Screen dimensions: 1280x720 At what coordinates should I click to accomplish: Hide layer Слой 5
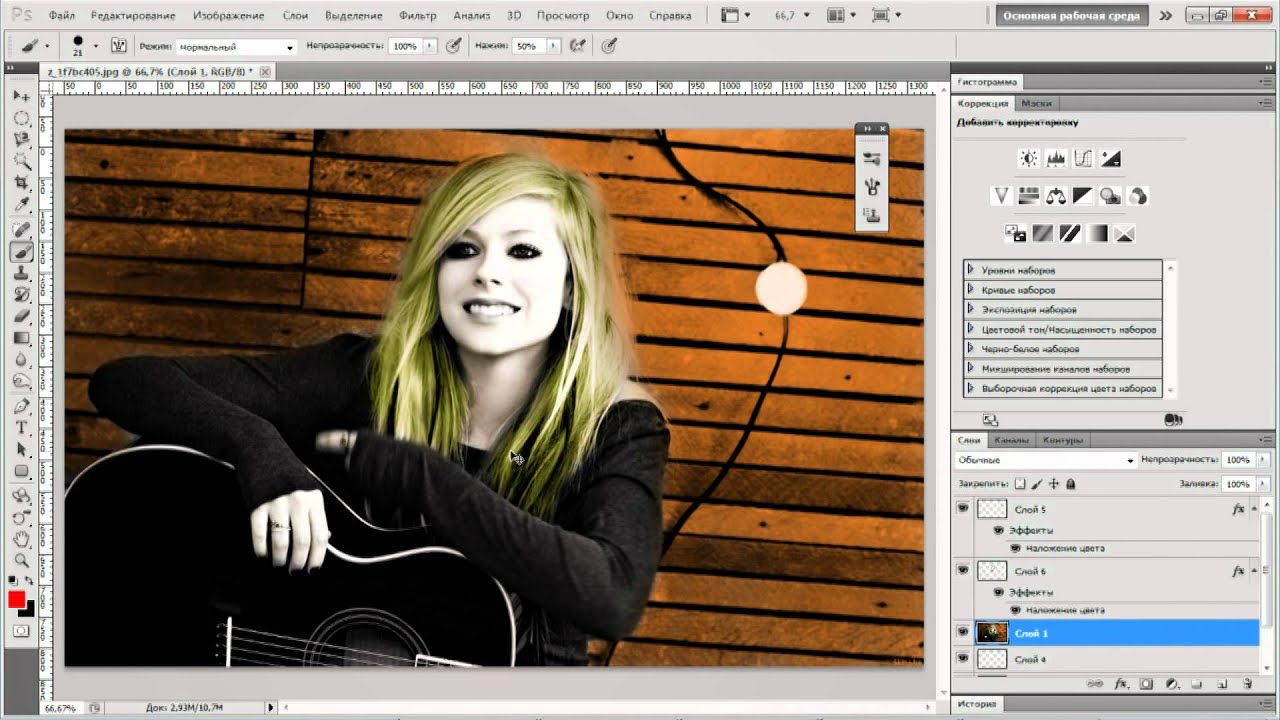(963, 509)
